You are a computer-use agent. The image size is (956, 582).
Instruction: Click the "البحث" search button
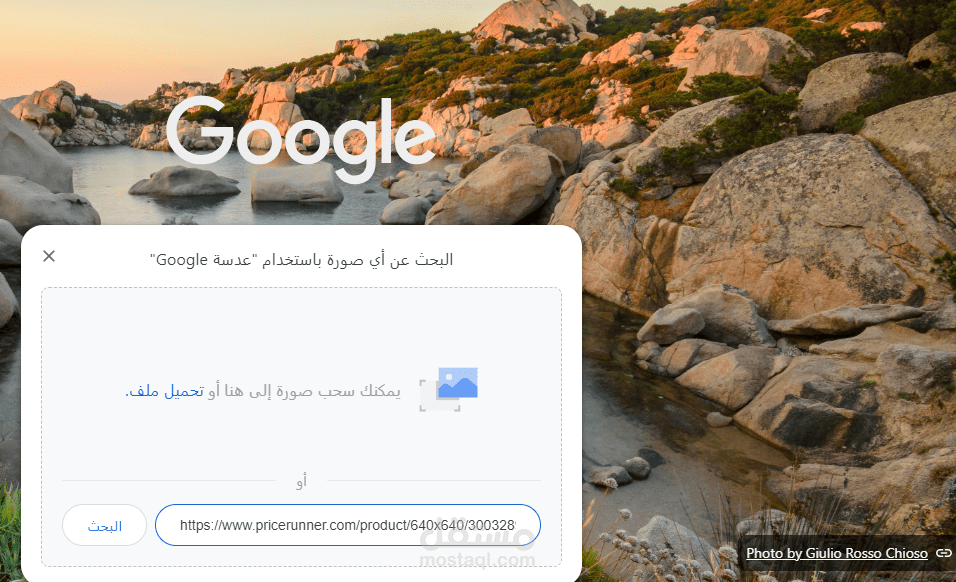pos(104,525)
